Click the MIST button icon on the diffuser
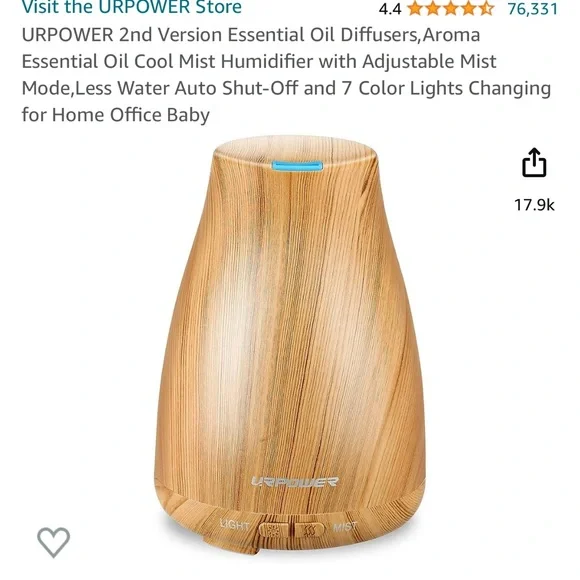 point(309,530)
